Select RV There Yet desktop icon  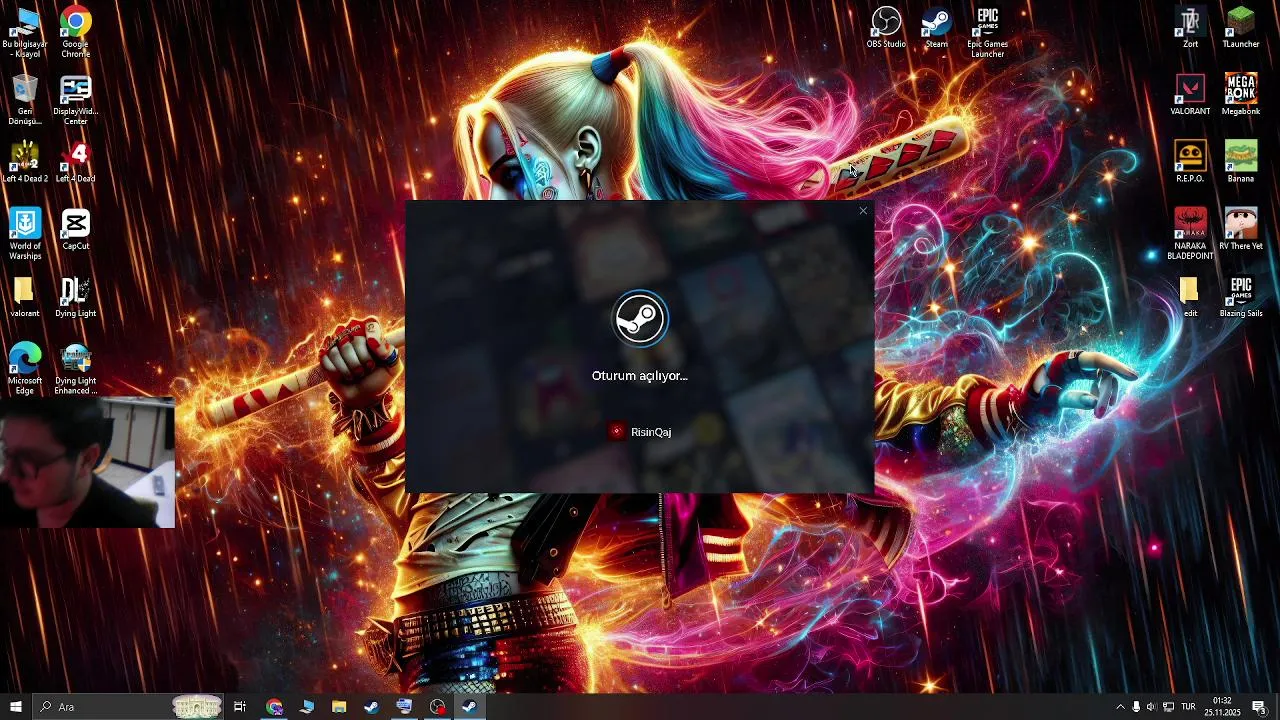(1241, 229)
